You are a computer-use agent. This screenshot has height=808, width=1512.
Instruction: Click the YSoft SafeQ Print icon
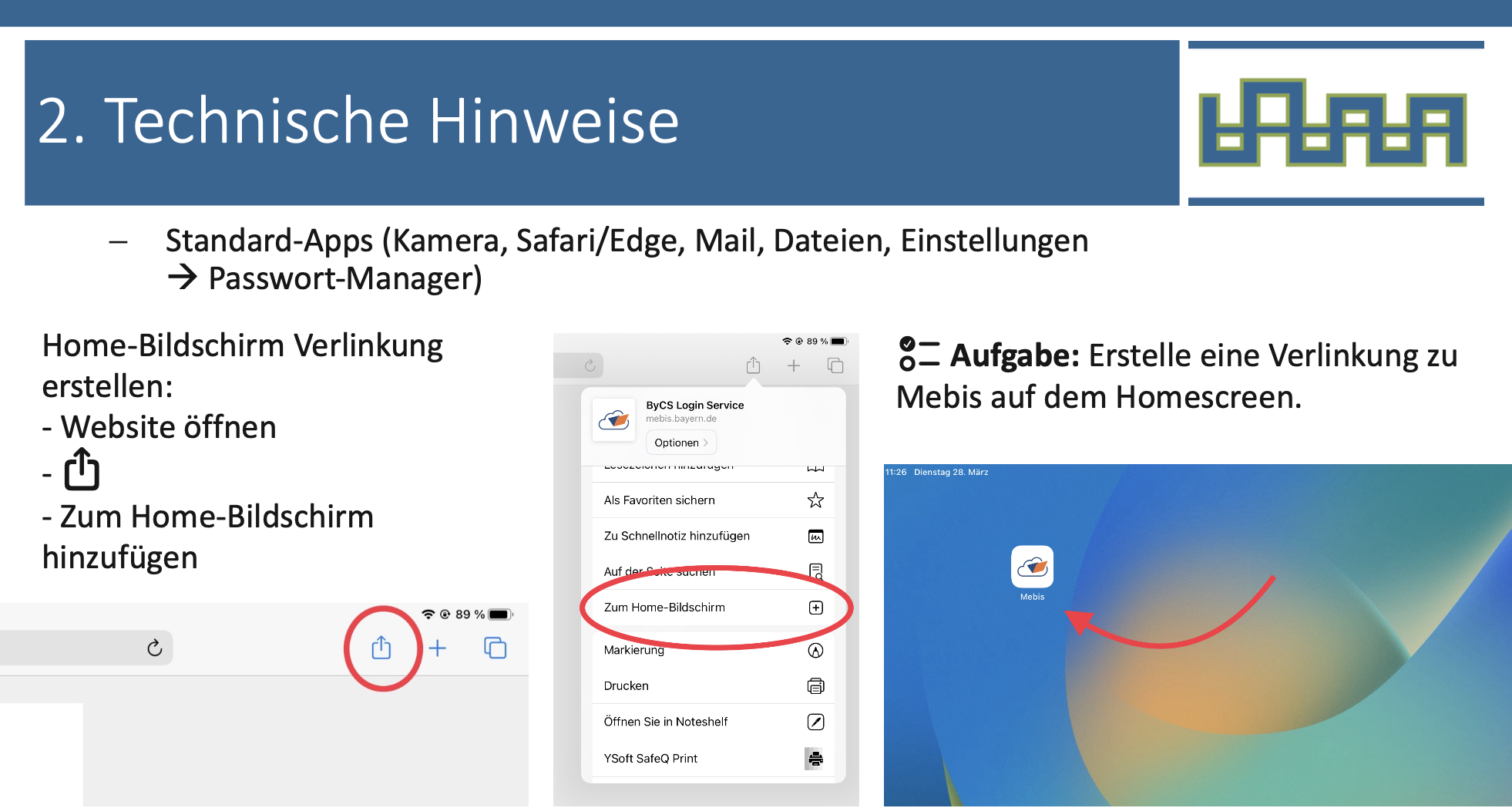coord(815,759)
